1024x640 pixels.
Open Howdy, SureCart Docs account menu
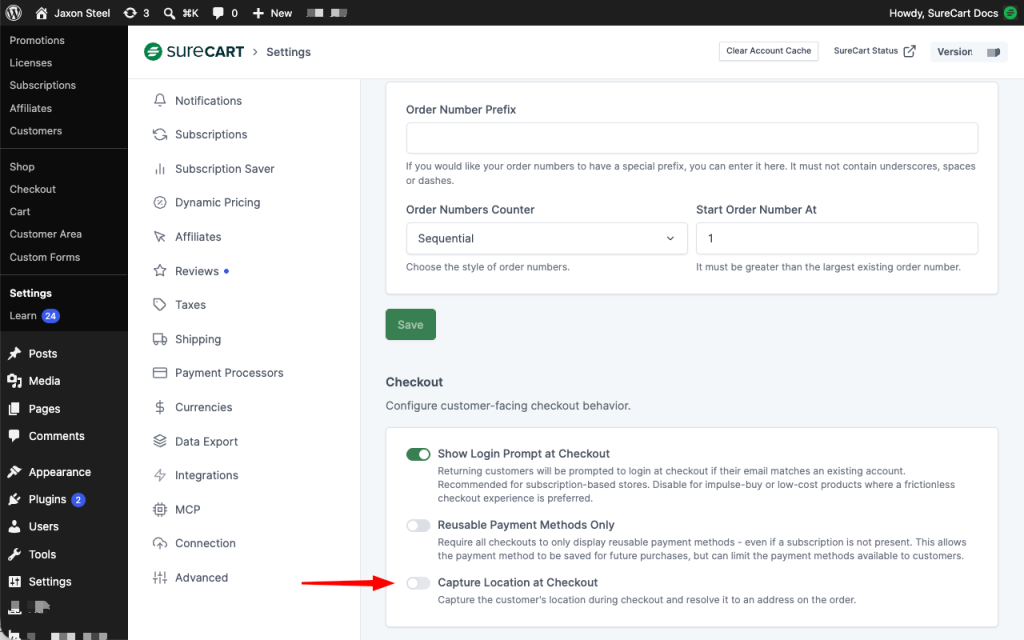pyautogui.click(x=952, y=13)
